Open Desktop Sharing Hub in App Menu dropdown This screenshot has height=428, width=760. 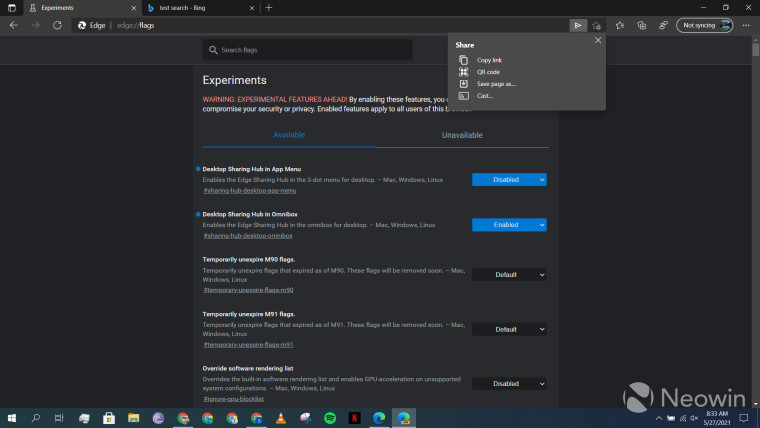click(509, 179)
